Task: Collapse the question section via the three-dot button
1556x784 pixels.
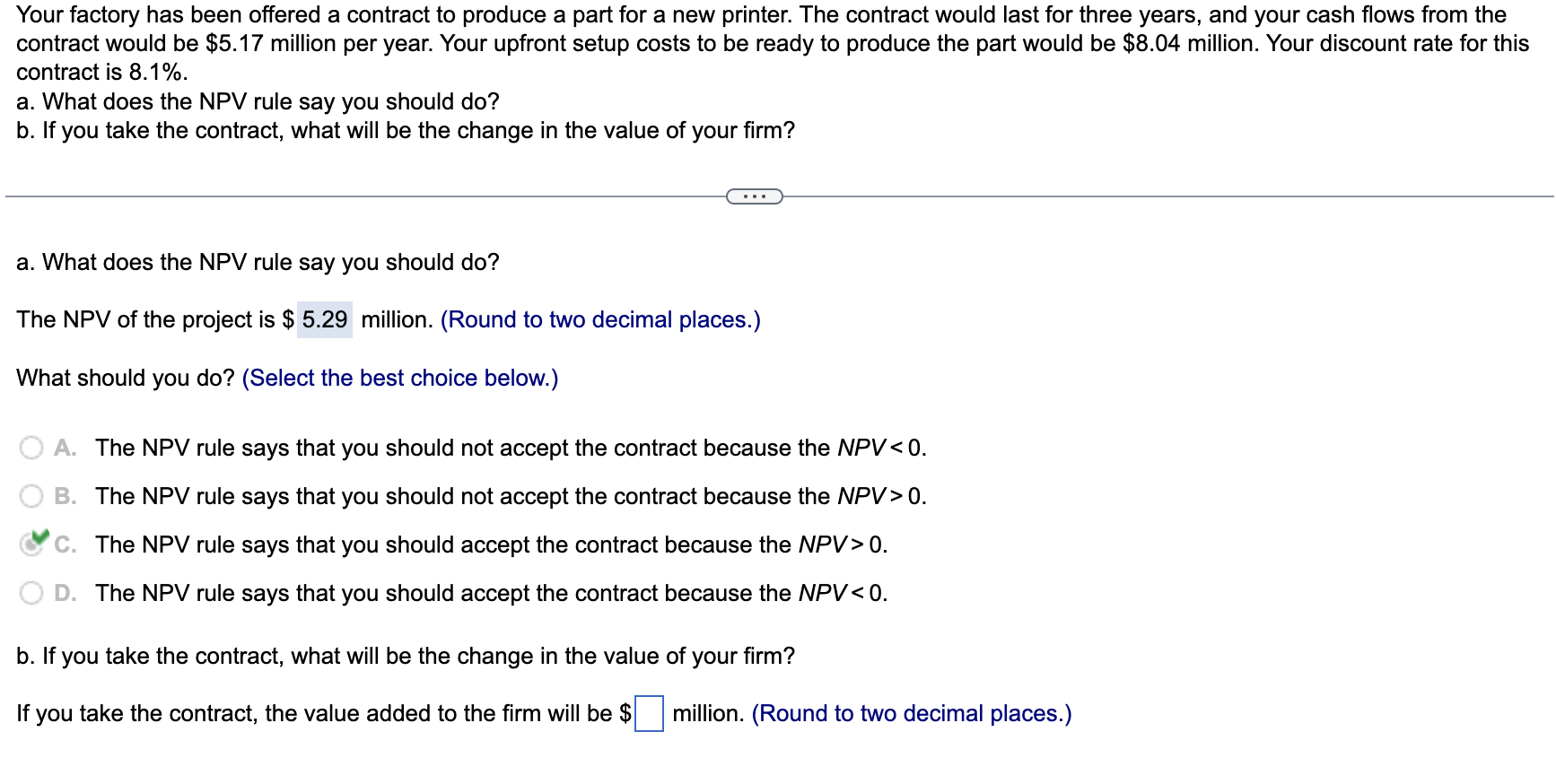Action: 755,196
